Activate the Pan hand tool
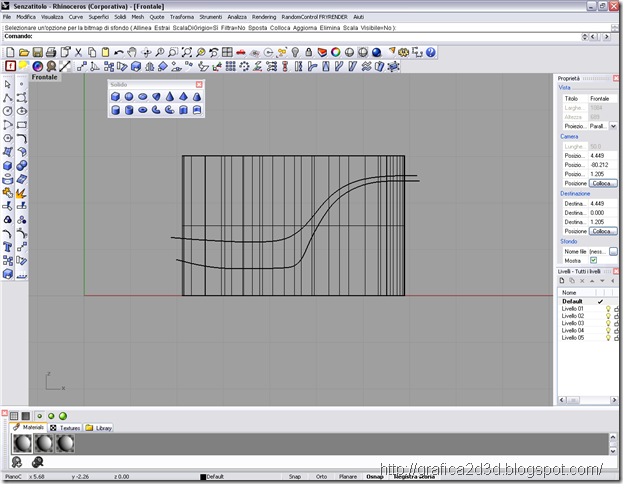This screenshot has height=484, width=623. tap(132, 52)
